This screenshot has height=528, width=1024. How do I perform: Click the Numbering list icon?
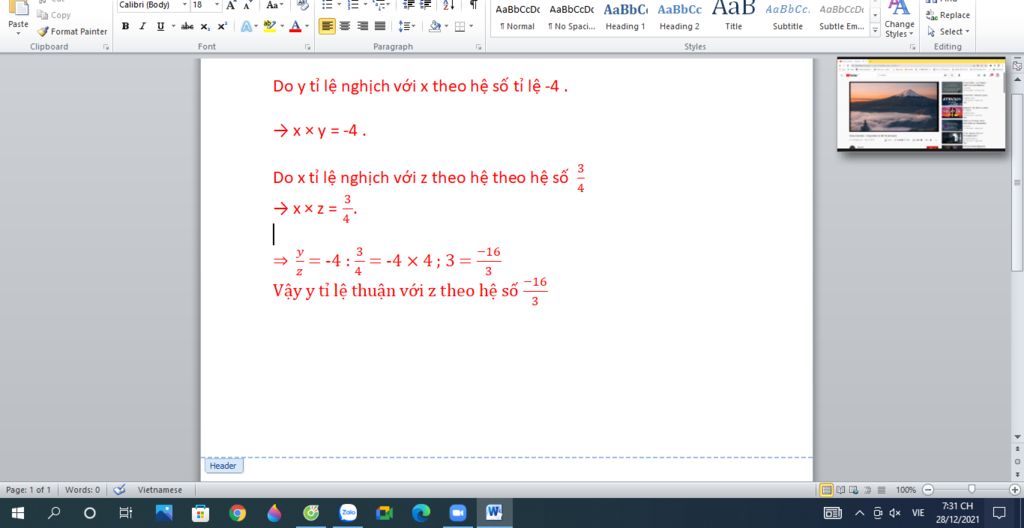[353, 5]
